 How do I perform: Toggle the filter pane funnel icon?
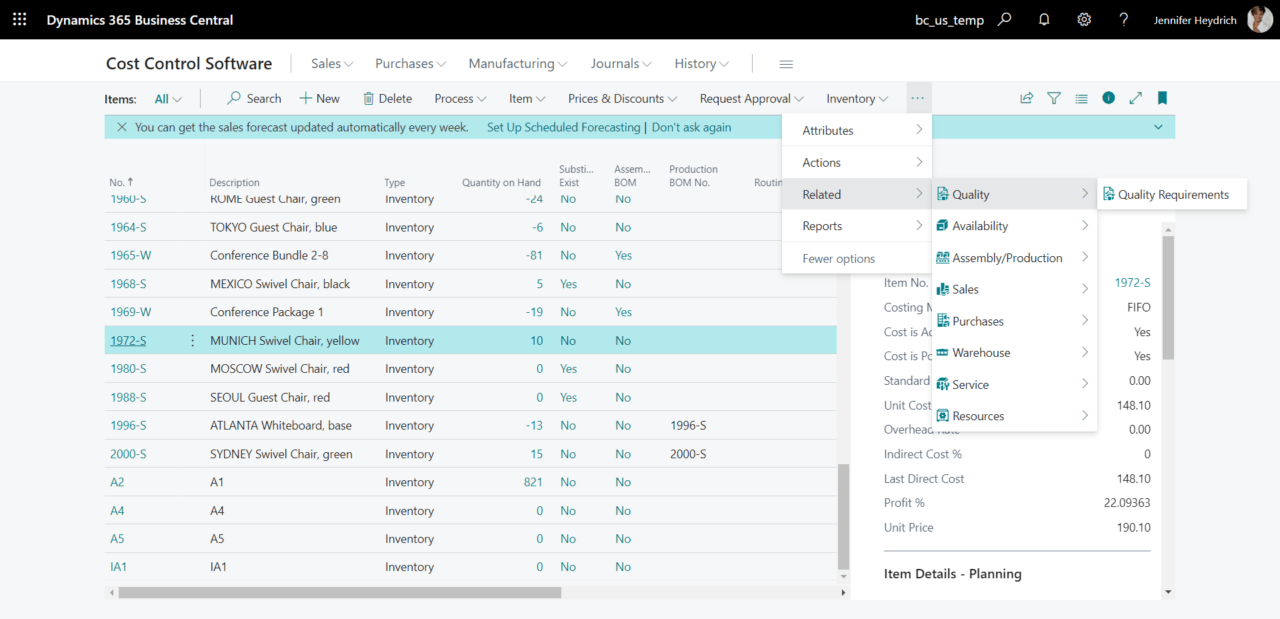coord(1054,98)
